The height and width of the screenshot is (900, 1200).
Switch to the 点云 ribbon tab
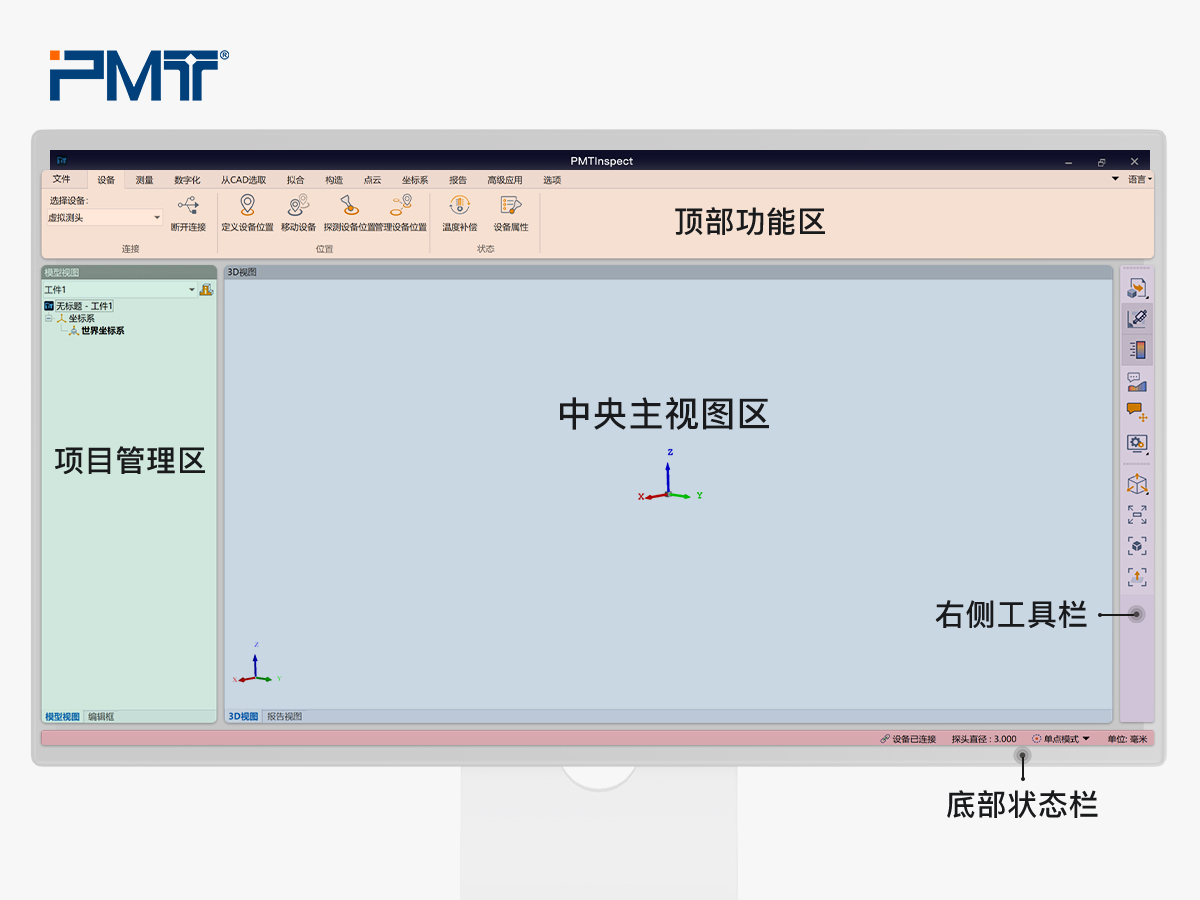(x=372, y=180)
